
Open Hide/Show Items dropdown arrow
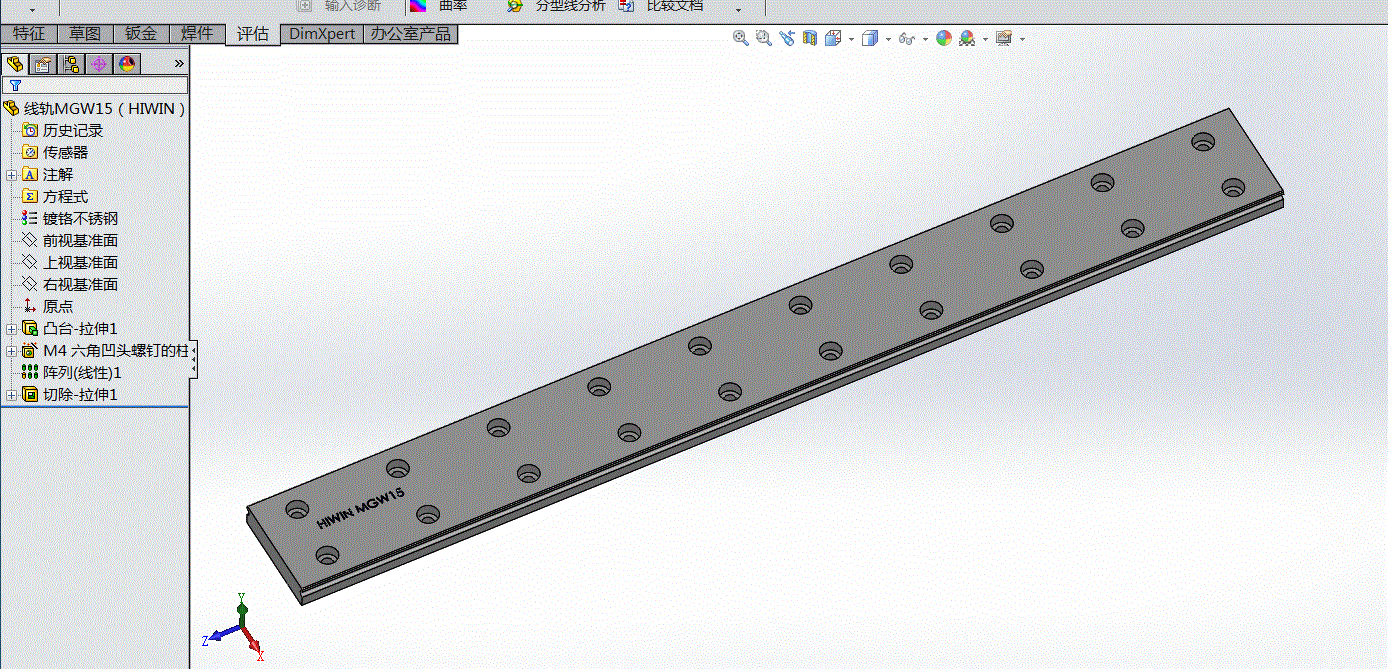[x=924, y=39]
